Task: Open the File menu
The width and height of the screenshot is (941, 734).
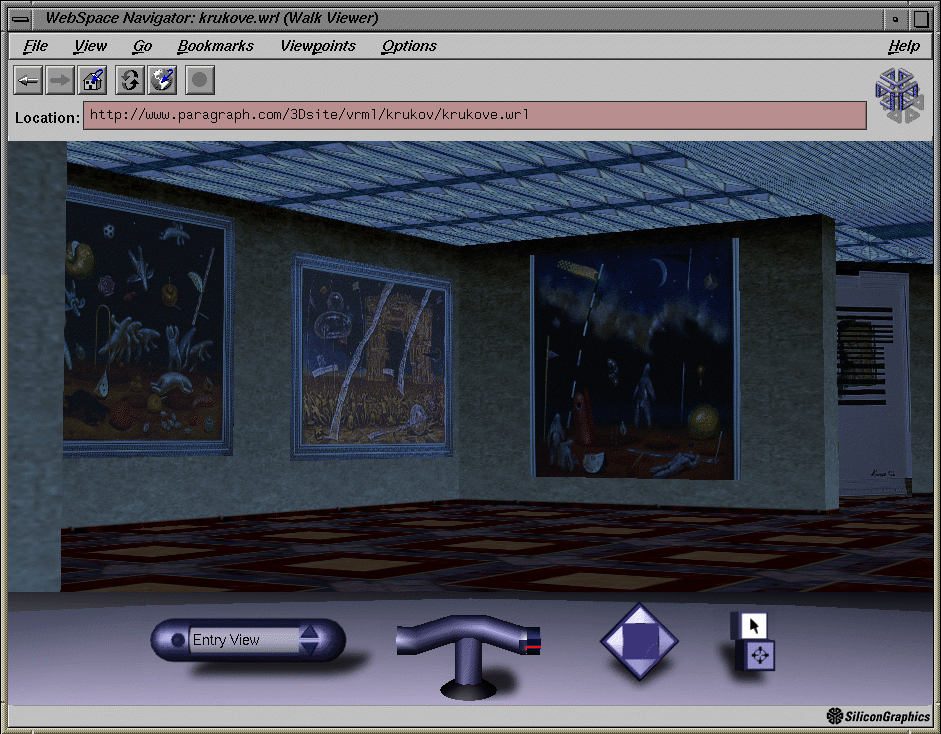Action: 35,46
